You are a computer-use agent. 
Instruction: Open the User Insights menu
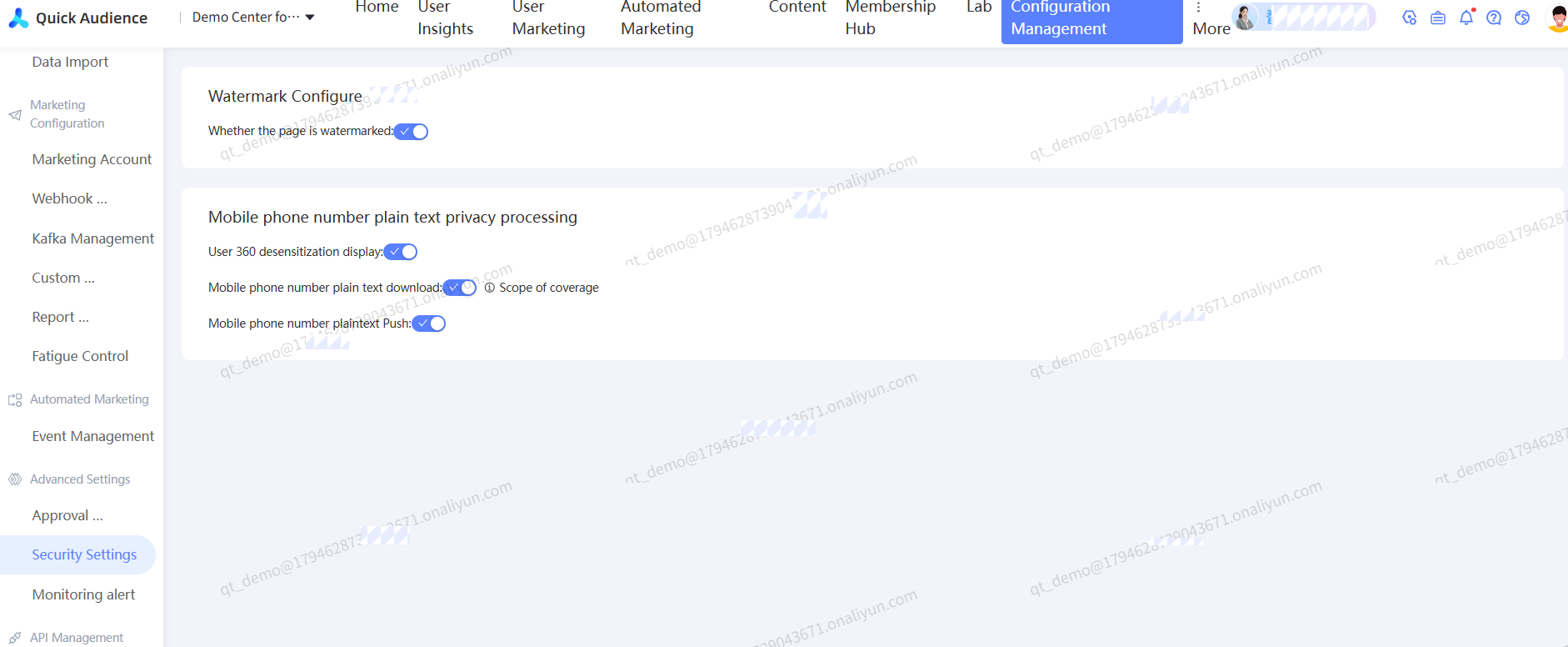pos(445,18)
